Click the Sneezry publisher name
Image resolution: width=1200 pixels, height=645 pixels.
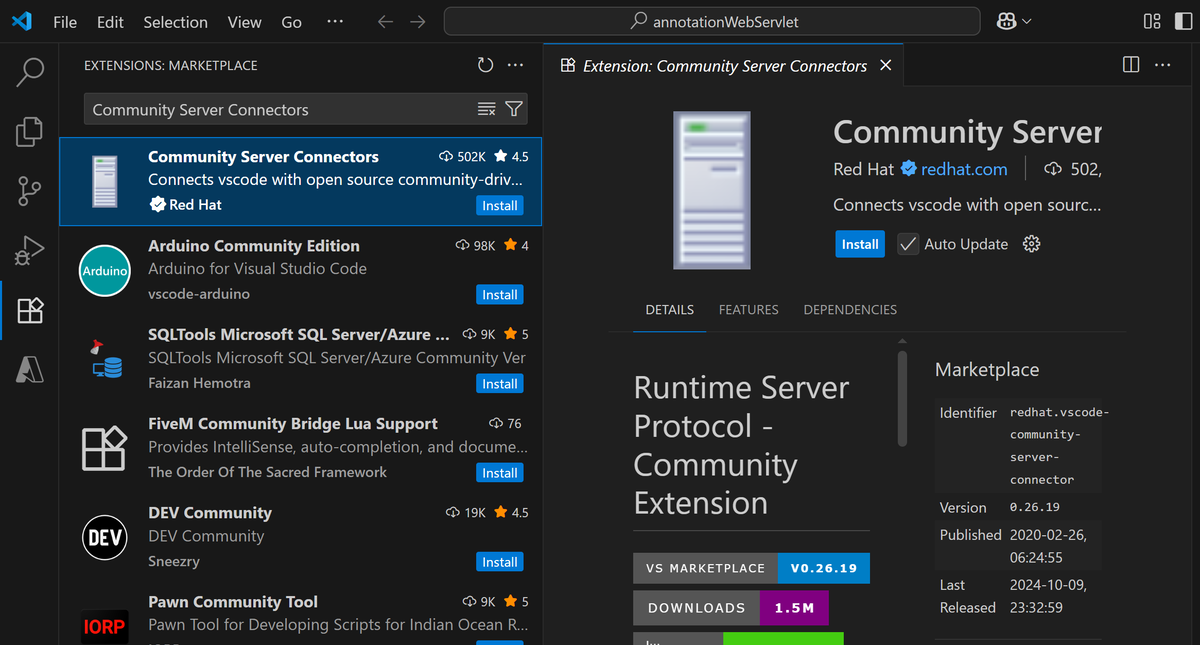pos(174,561)
